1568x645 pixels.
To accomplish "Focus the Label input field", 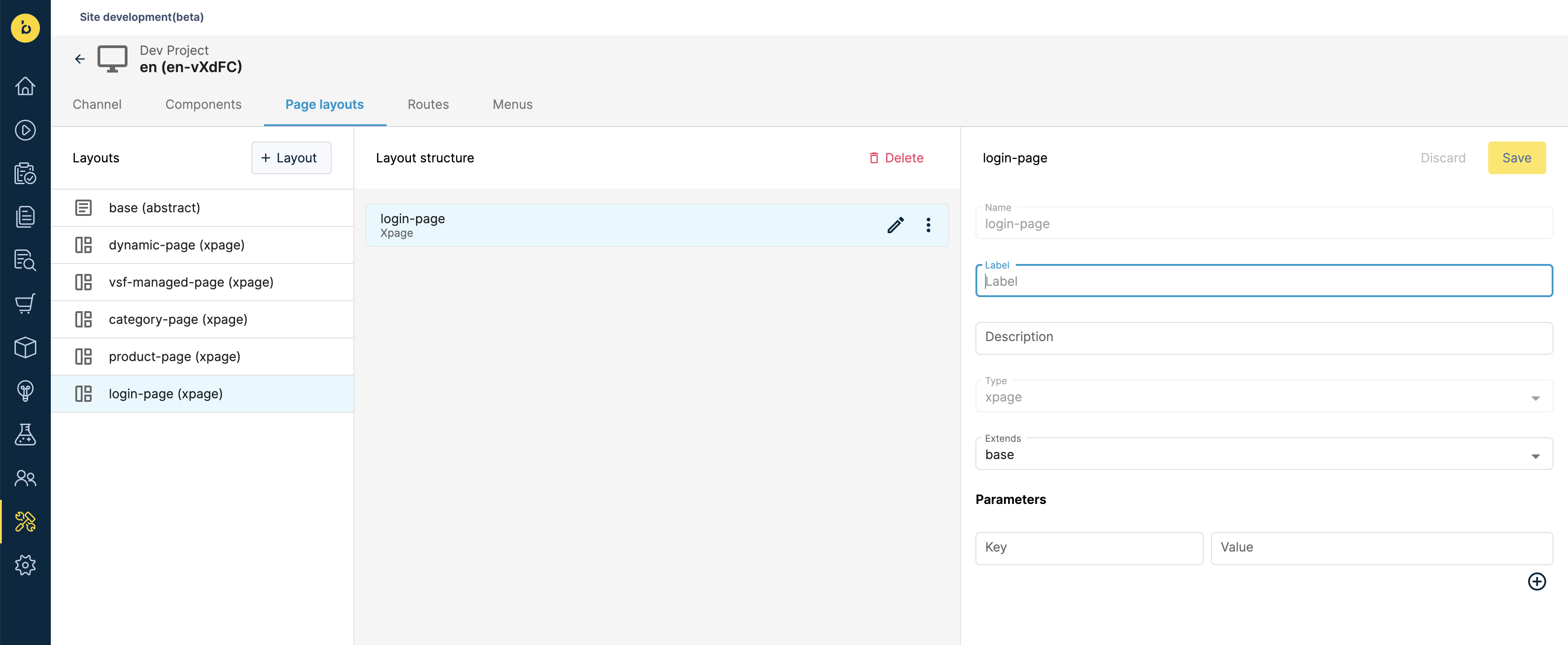I will [1264, 281].
